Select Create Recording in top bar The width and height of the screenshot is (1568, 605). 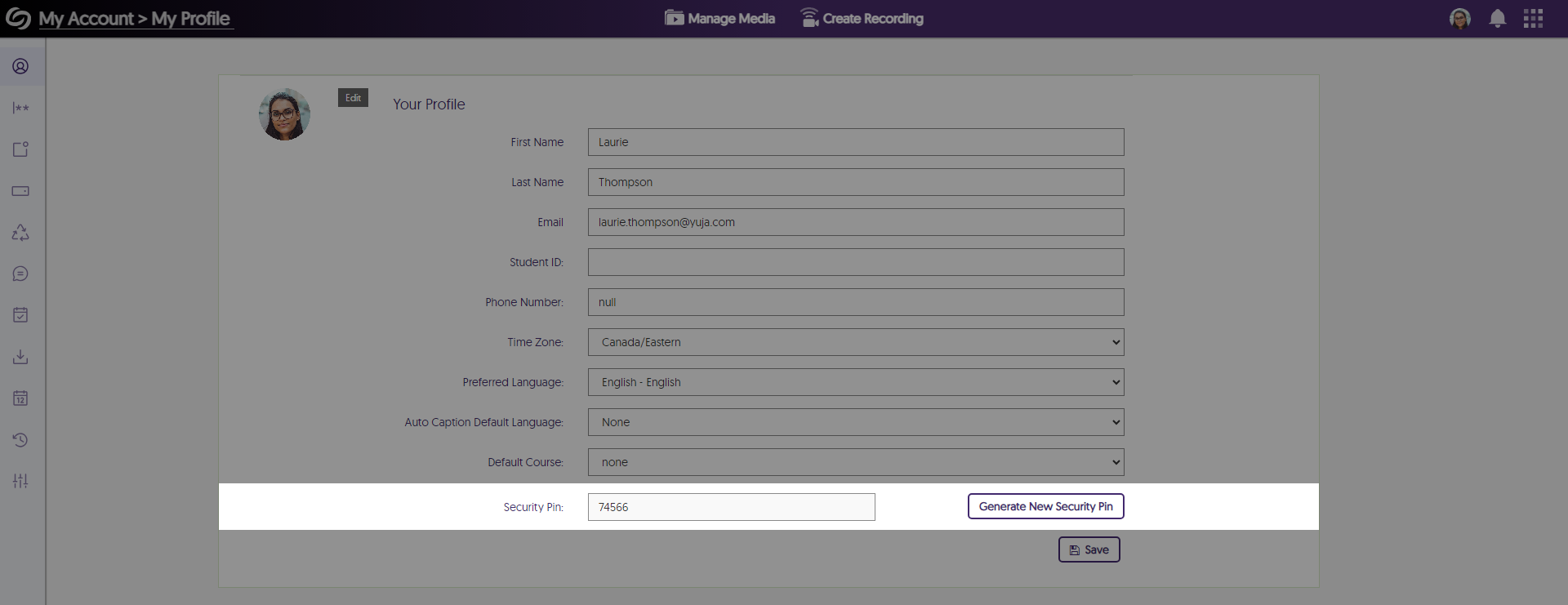pos(862,19)
